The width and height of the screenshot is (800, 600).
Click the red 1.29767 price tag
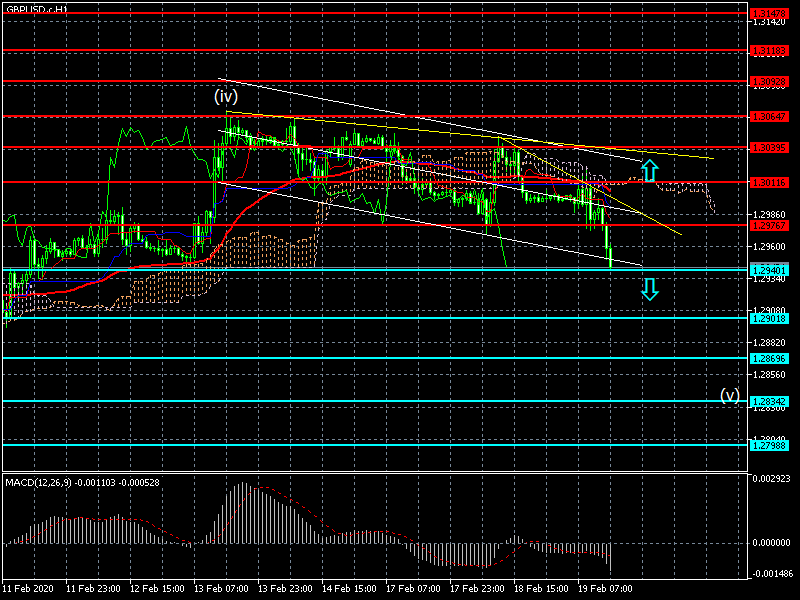coord(769,226)
